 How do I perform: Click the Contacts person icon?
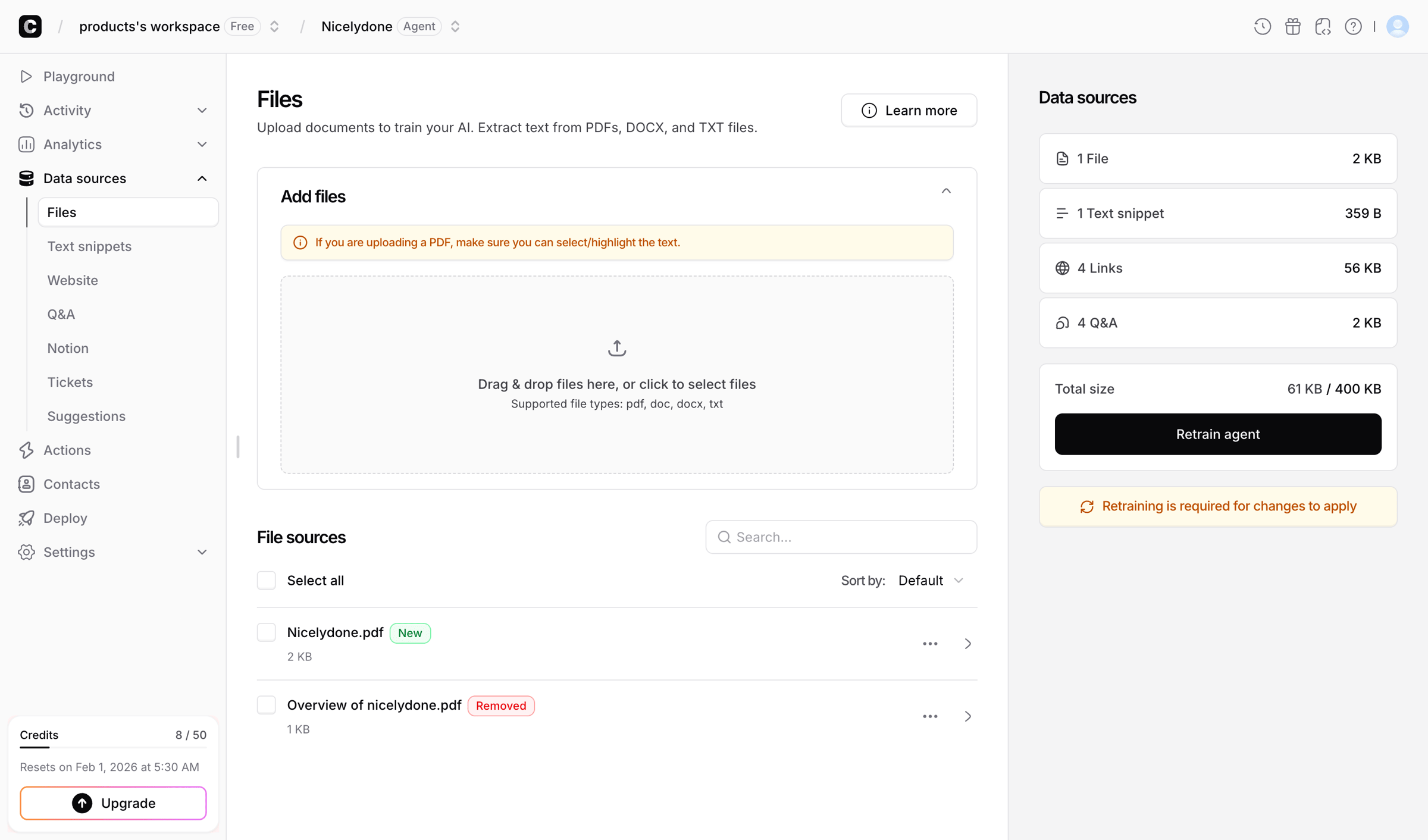[26, 484]
